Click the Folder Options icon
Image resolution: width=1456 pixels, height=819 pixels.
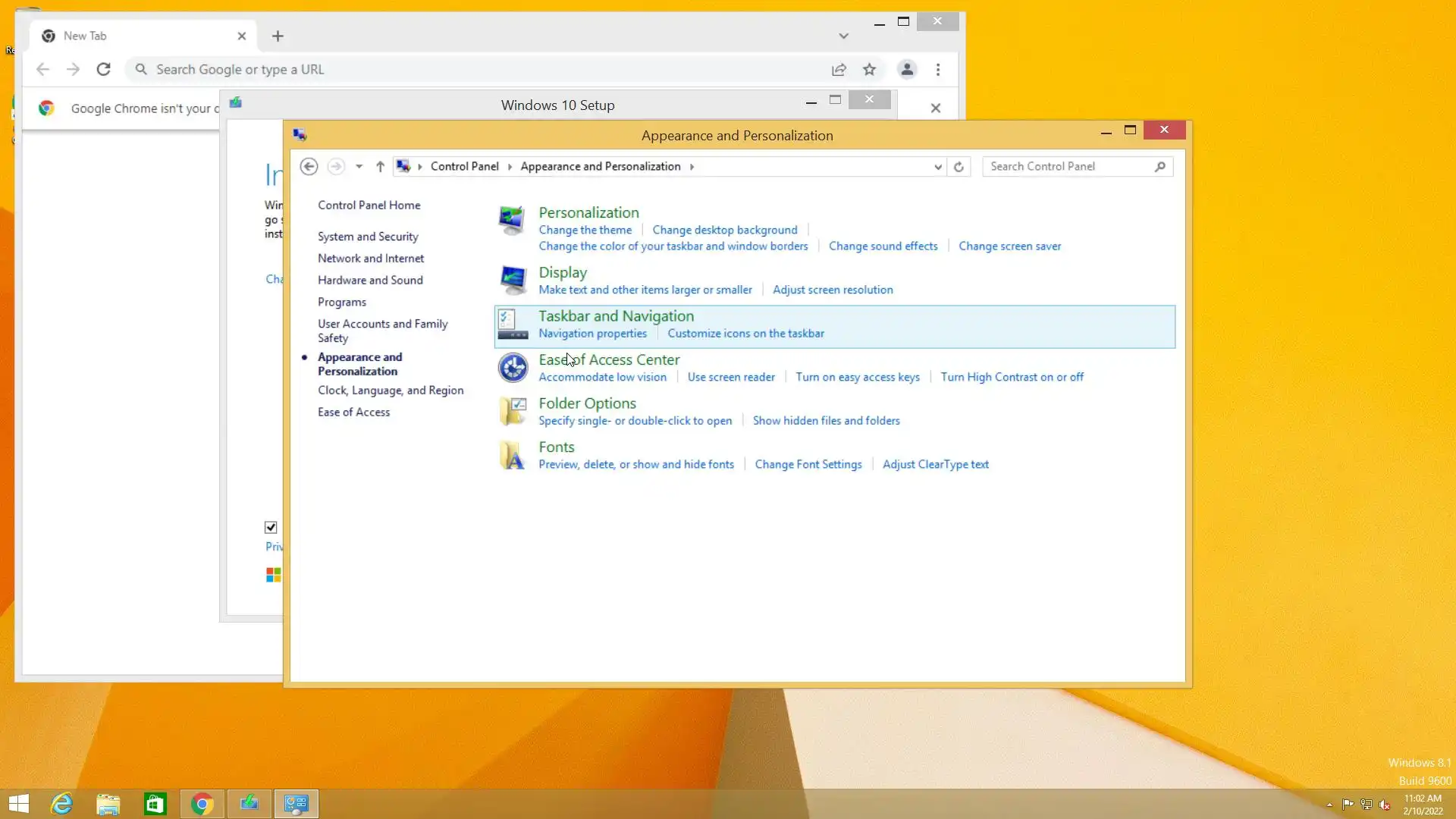(513, 411)
